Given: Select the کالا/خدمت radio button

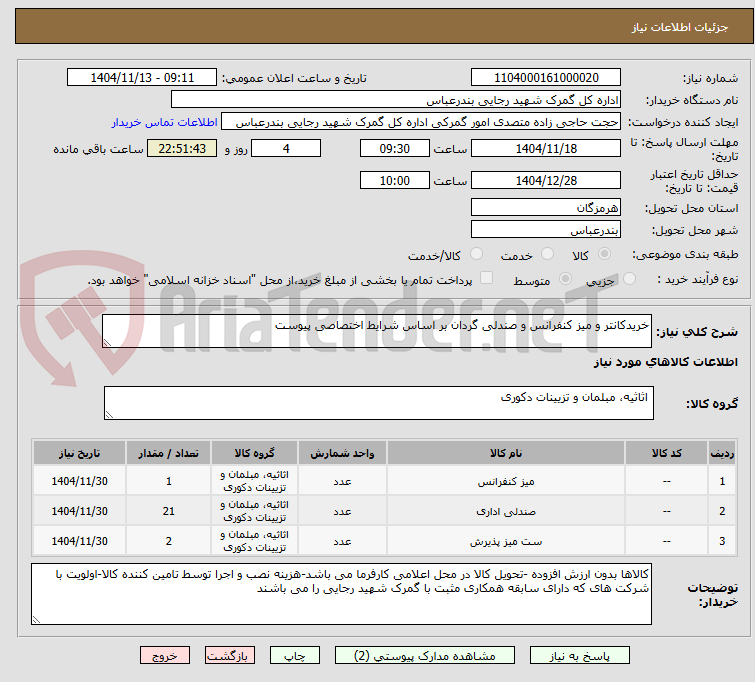Looking at the screenshot, I should click(x=476, y=253).
